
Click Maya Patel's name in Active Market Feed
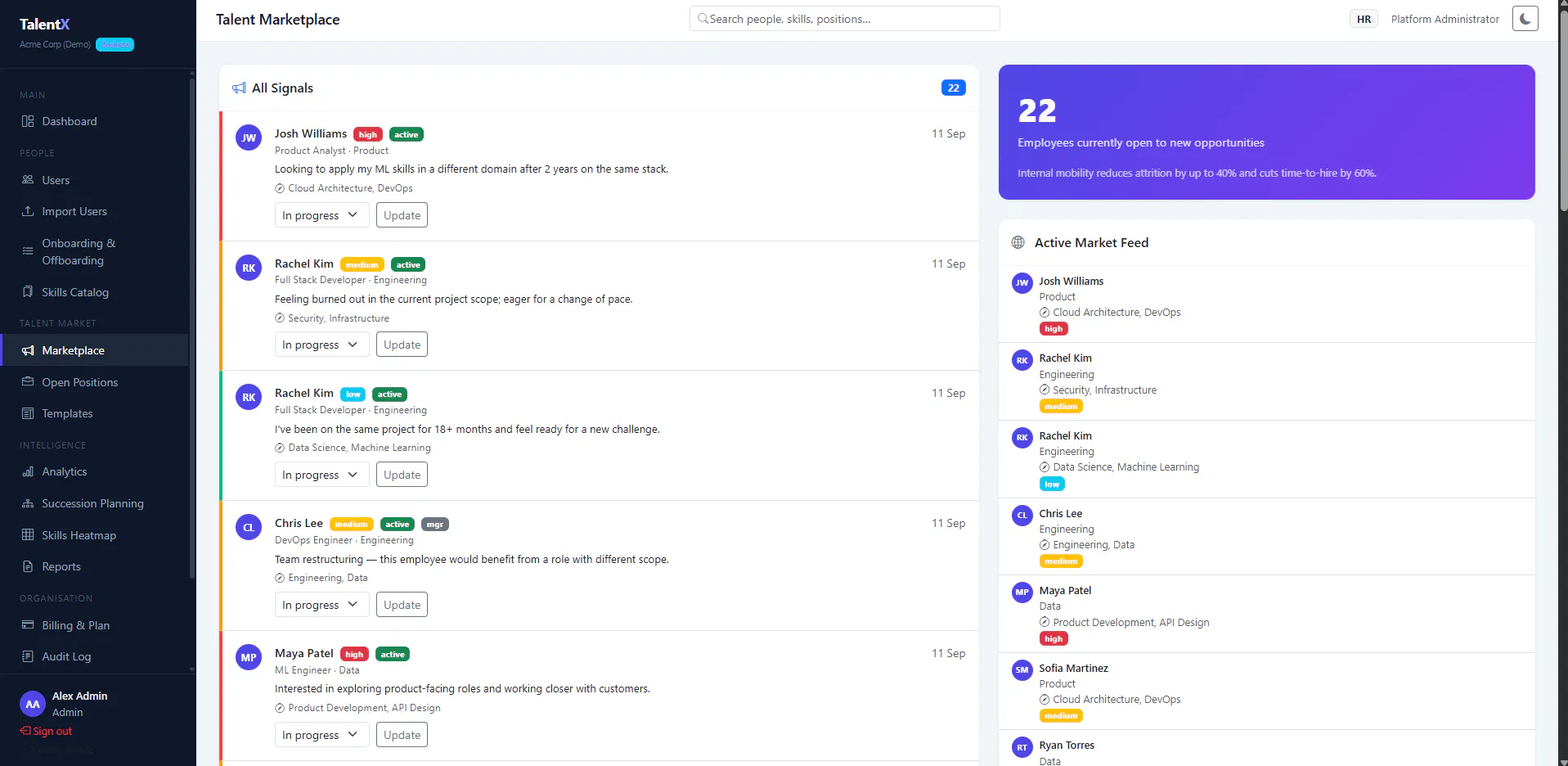click(x=1065, y=590)
